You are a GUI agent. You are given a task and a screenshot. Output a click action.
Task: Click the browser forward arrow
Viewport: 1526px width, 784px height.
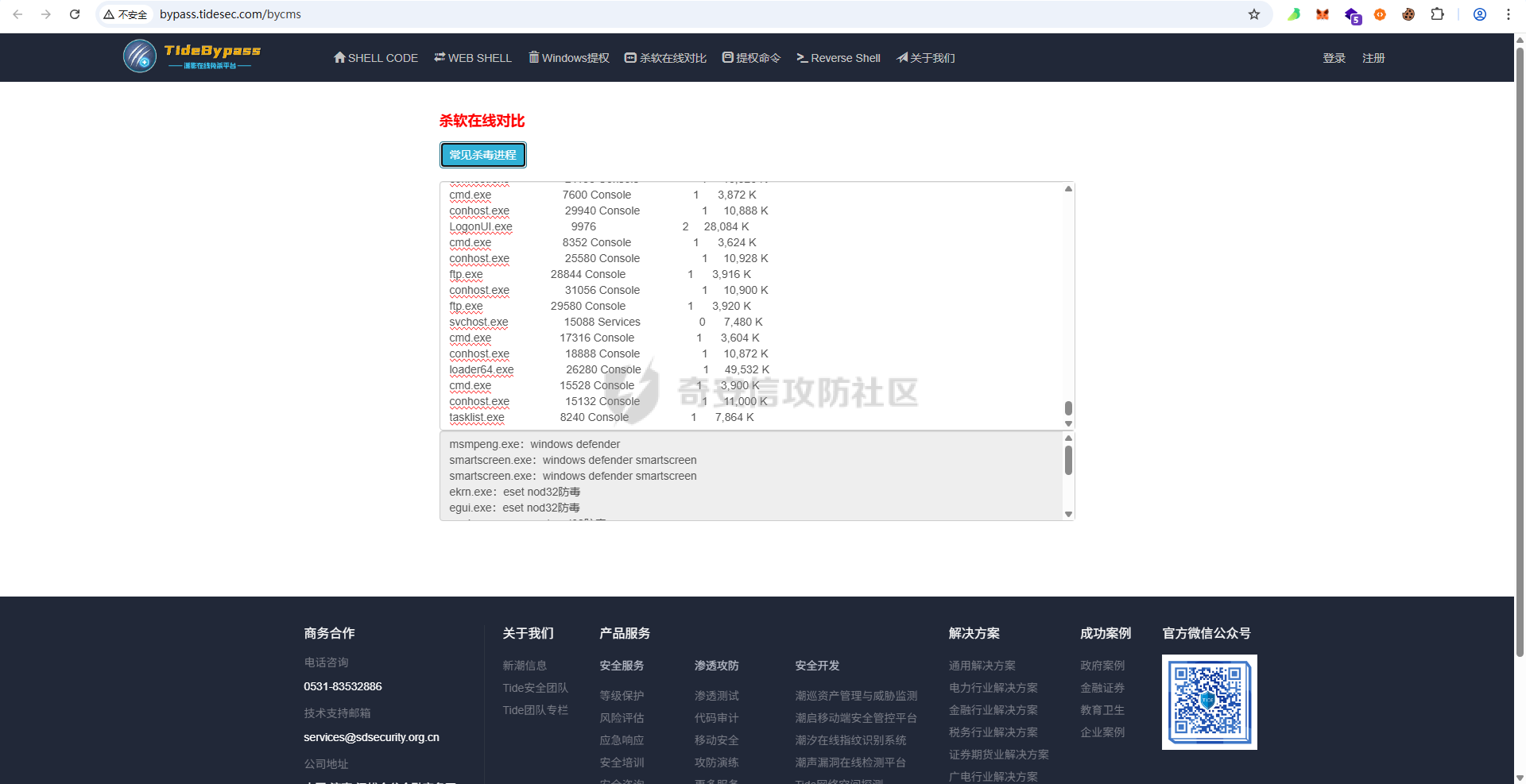point(46,14)
